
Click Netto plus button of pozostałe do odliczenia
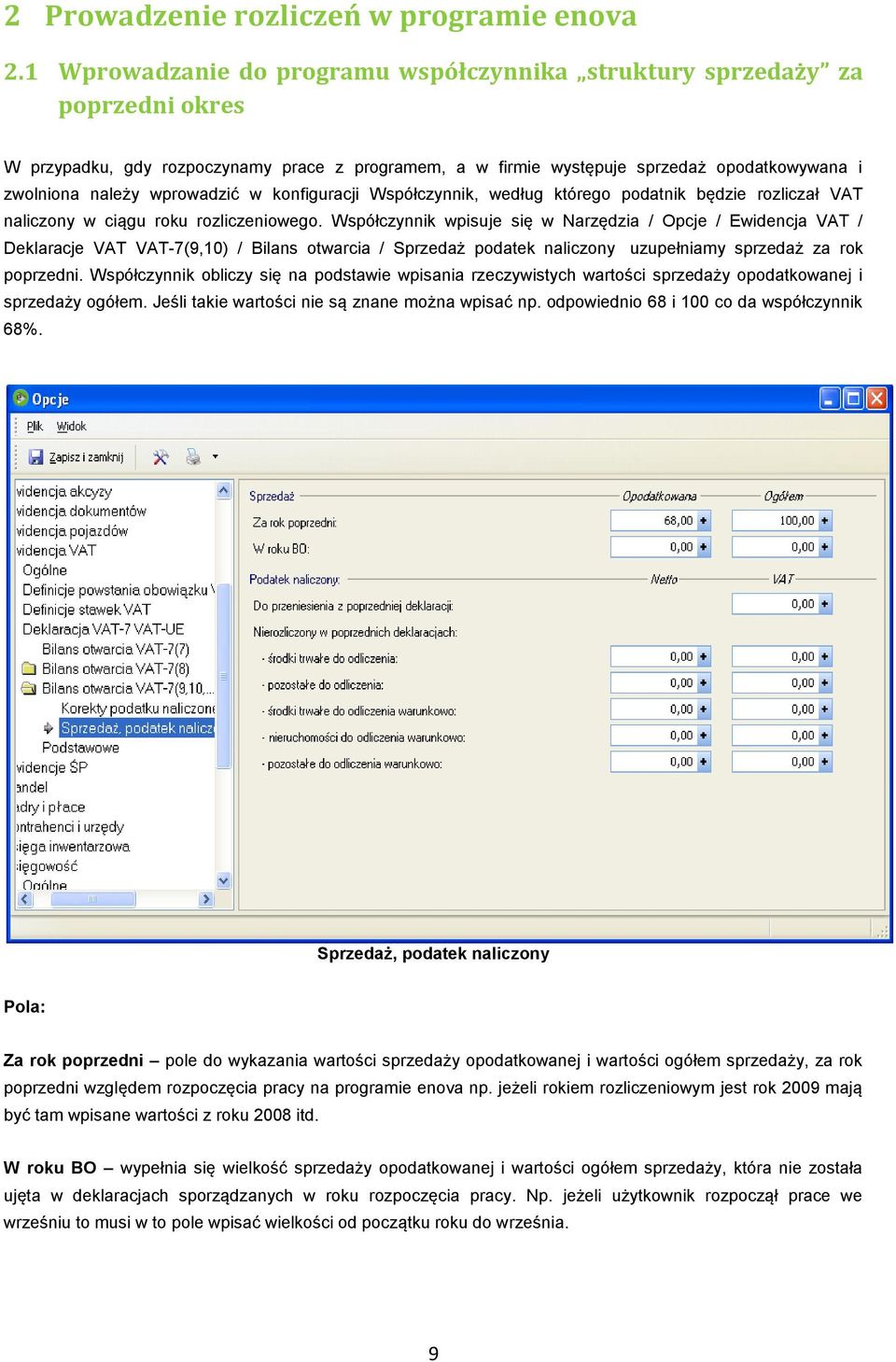pyautogui.click(x=704, y=683)
